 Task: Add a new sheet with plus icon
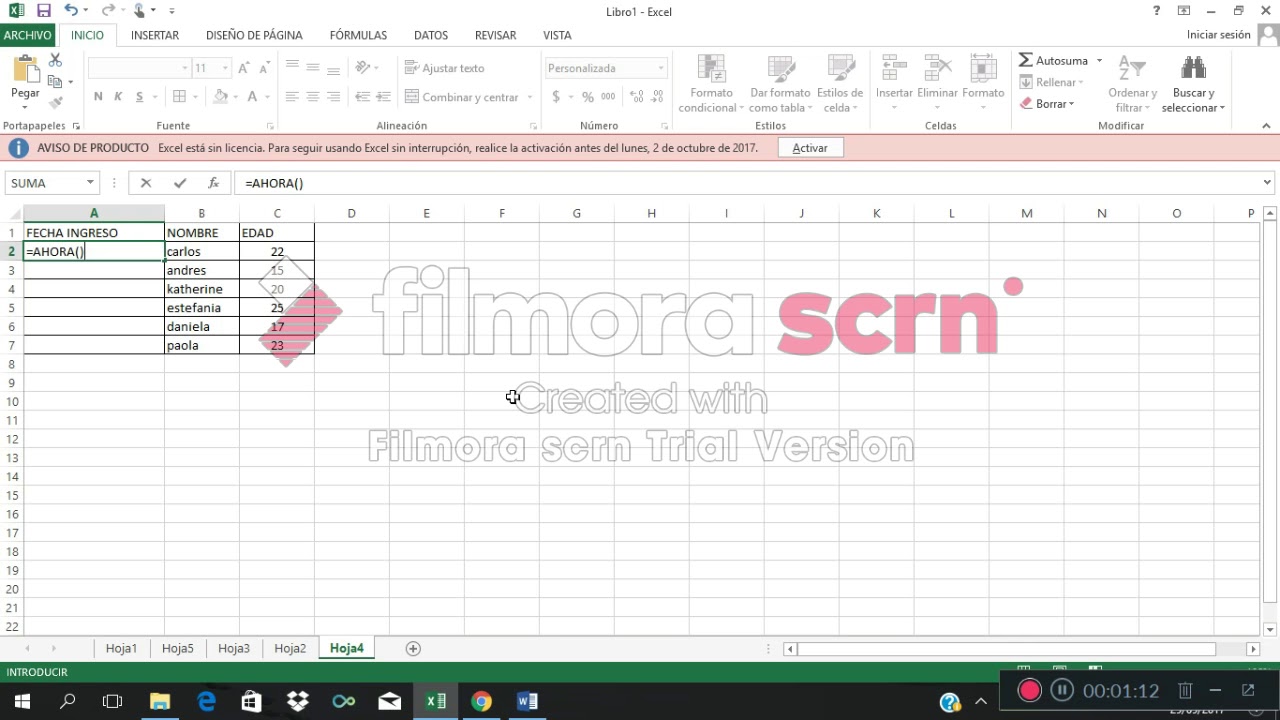(413, 648)
